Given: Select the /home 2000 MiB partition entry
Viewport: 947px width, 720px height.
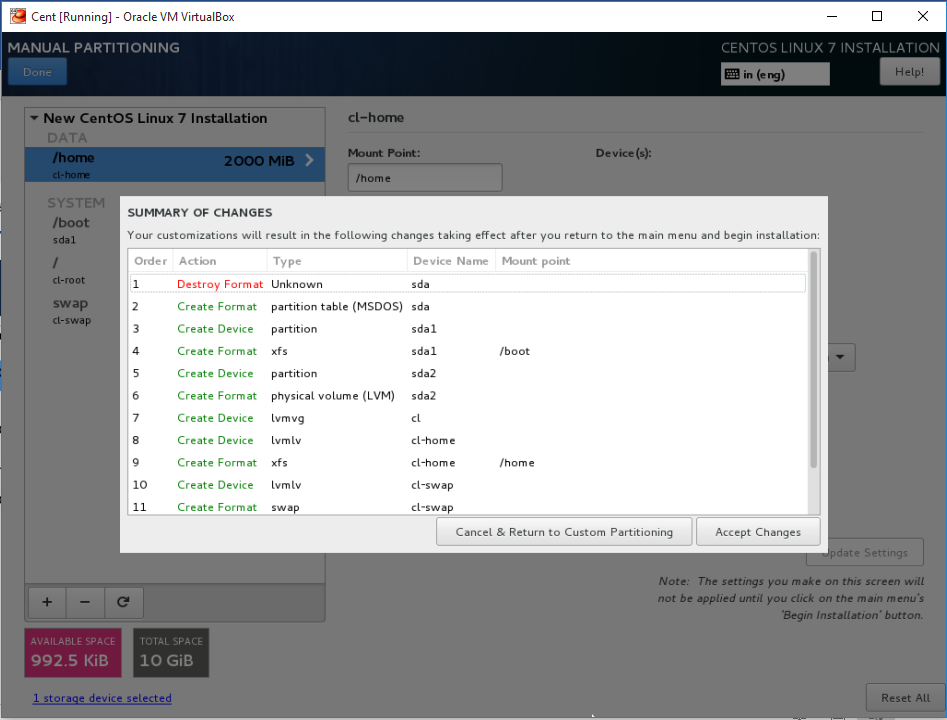Looking at the screenshot, I should [x=175, y=164].
